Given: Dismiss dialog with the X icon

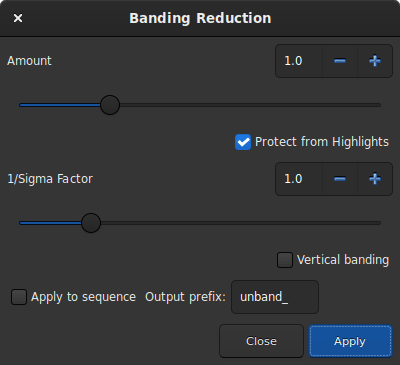Looking at the screenshot, I should (x=18, y=18).
